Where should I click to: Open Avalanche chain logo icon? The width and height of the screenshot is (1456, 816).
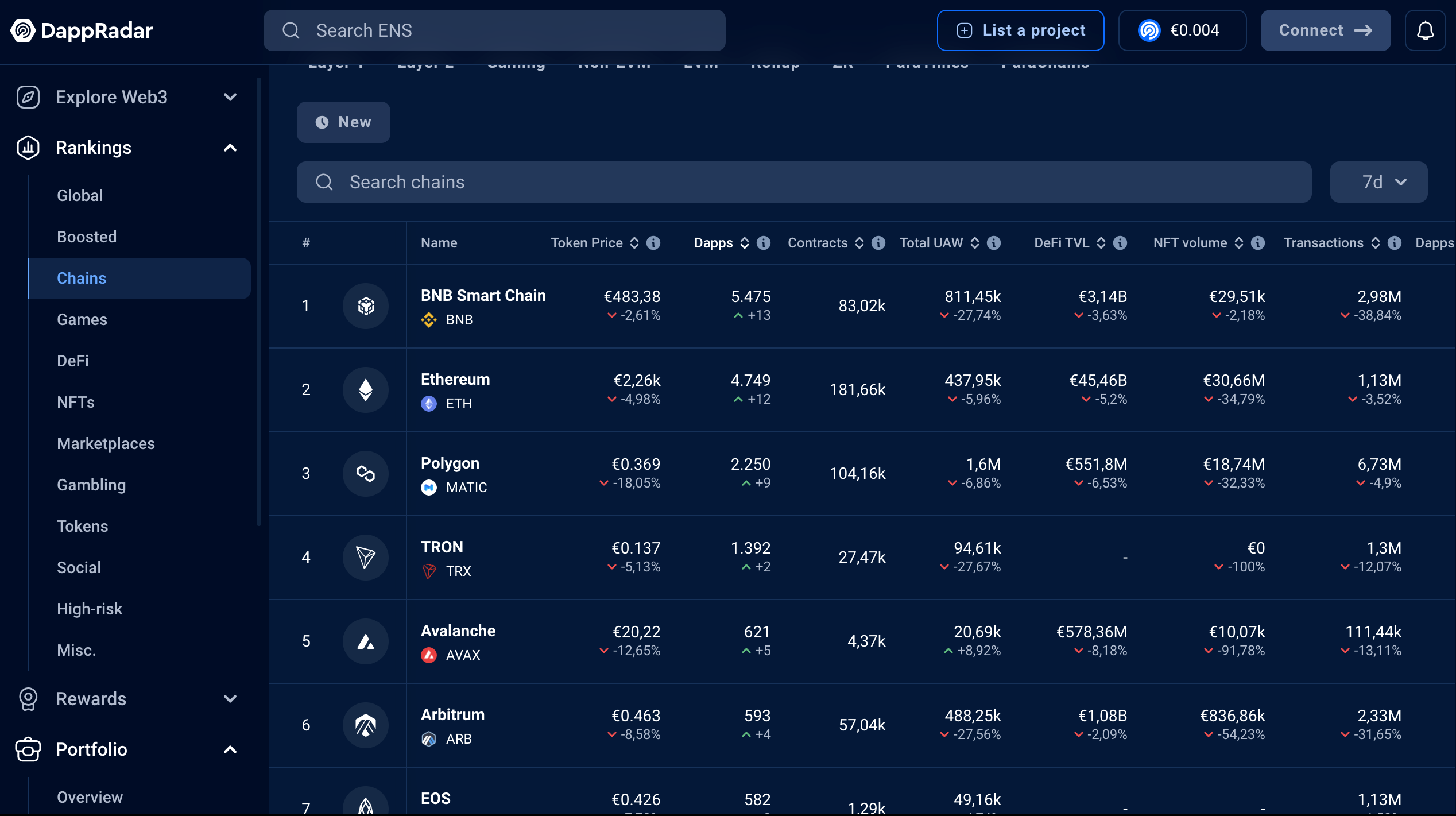366,641
